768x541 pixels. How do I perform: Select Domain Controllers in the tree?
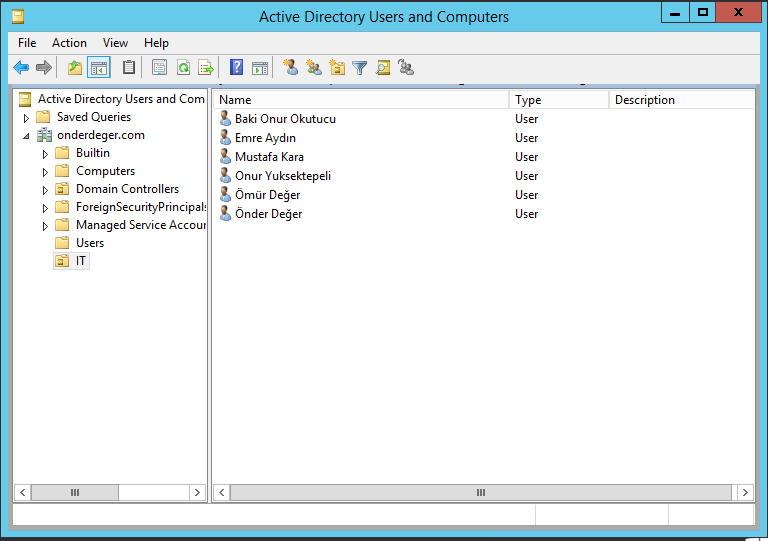[x=127, y=189]
